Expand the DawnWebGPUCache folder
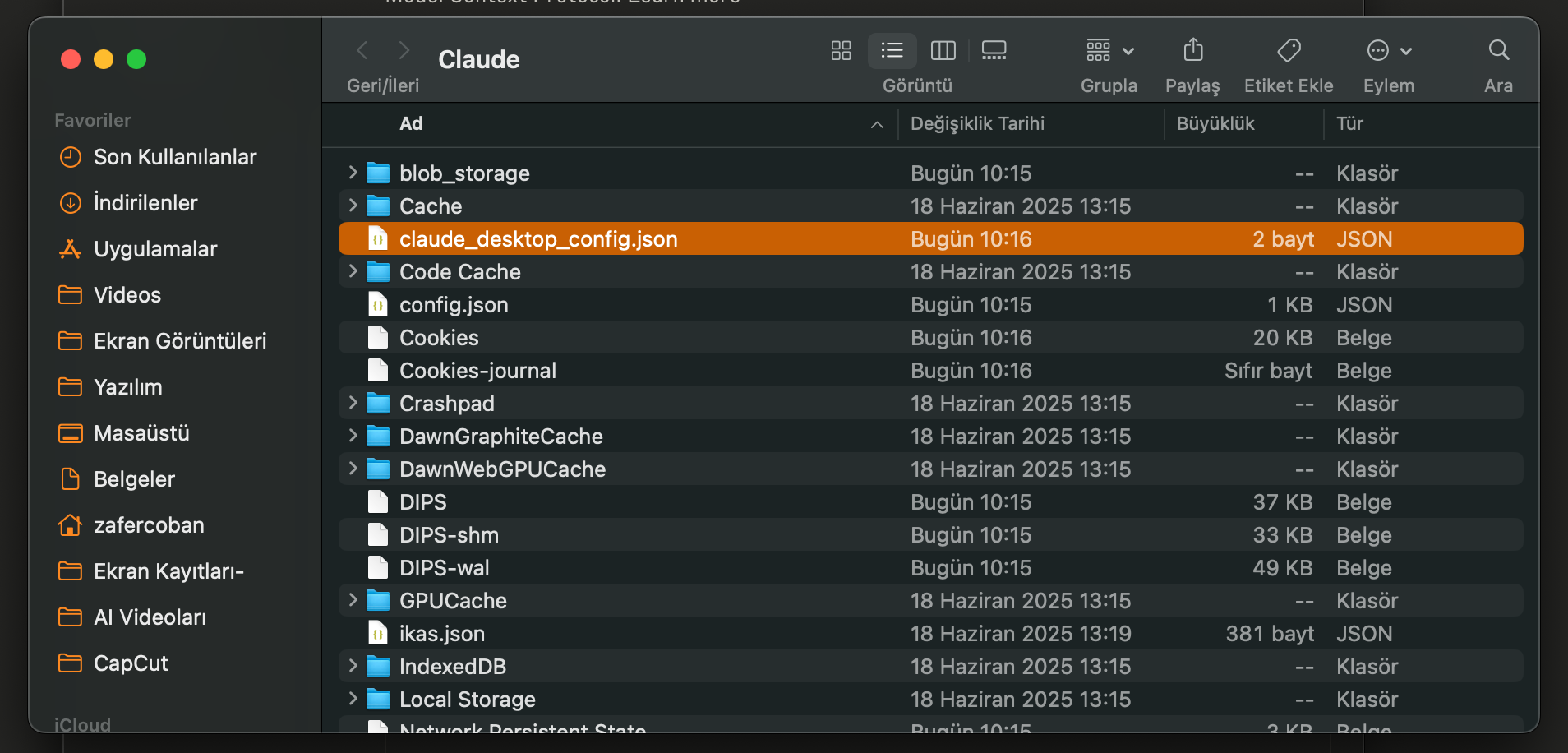 coord(353,469)
